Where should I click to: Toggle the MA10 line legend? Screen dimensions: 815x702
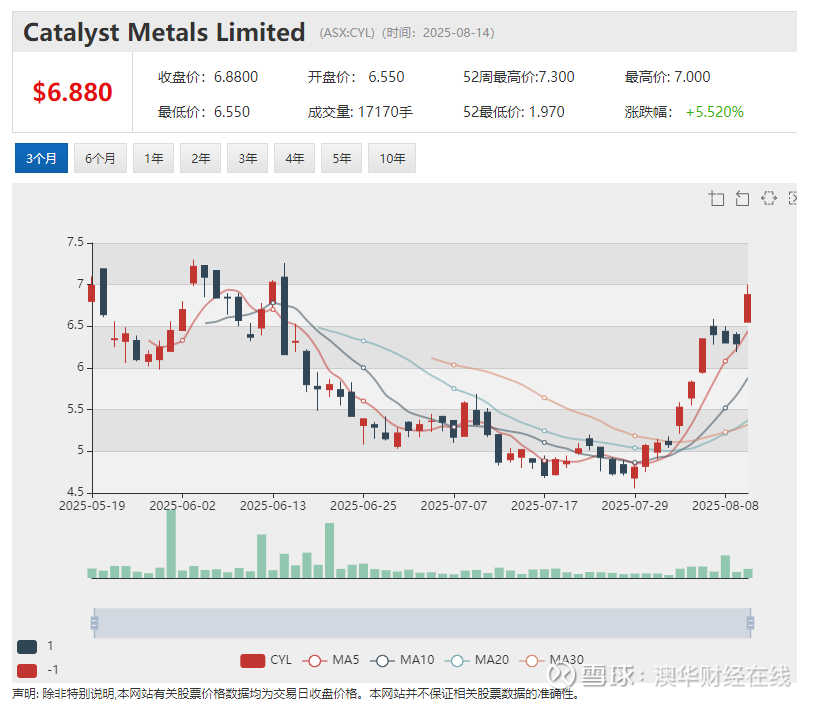402,660
